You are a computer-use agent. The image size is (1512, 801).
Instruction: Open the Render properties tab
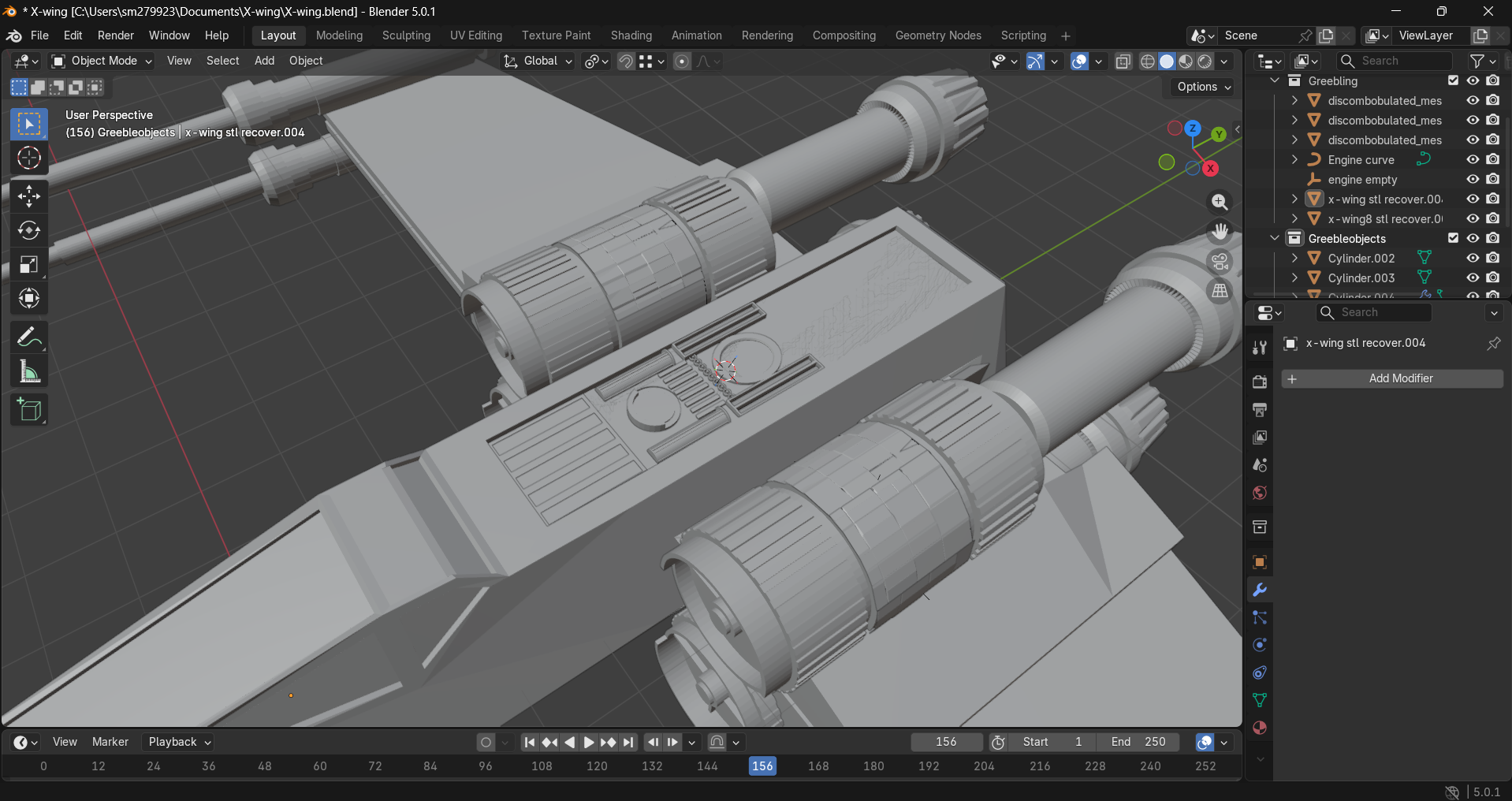(1260, 382)
